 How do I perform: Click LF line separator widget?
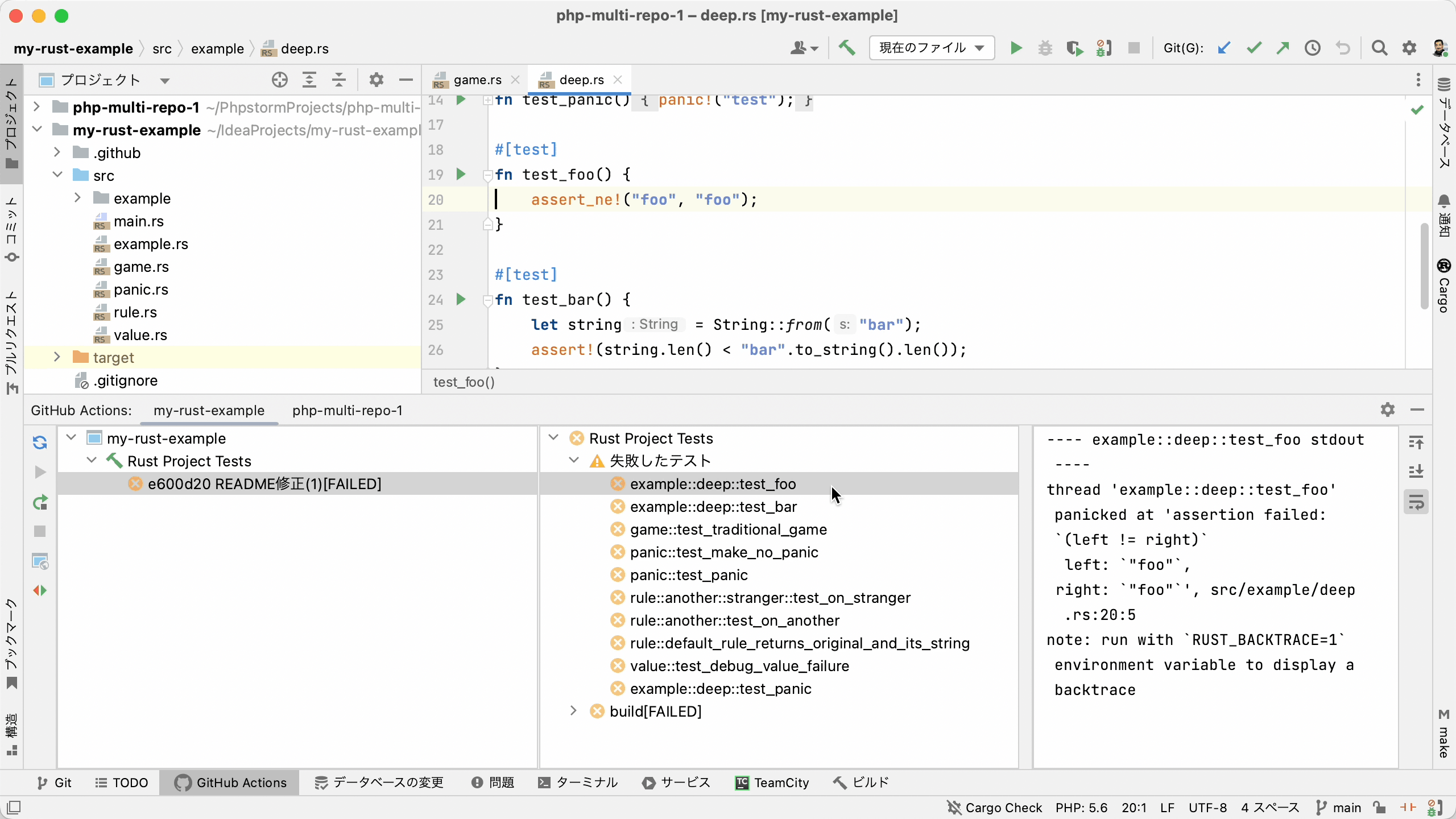pyautogui.click(x=1167, y=808)
